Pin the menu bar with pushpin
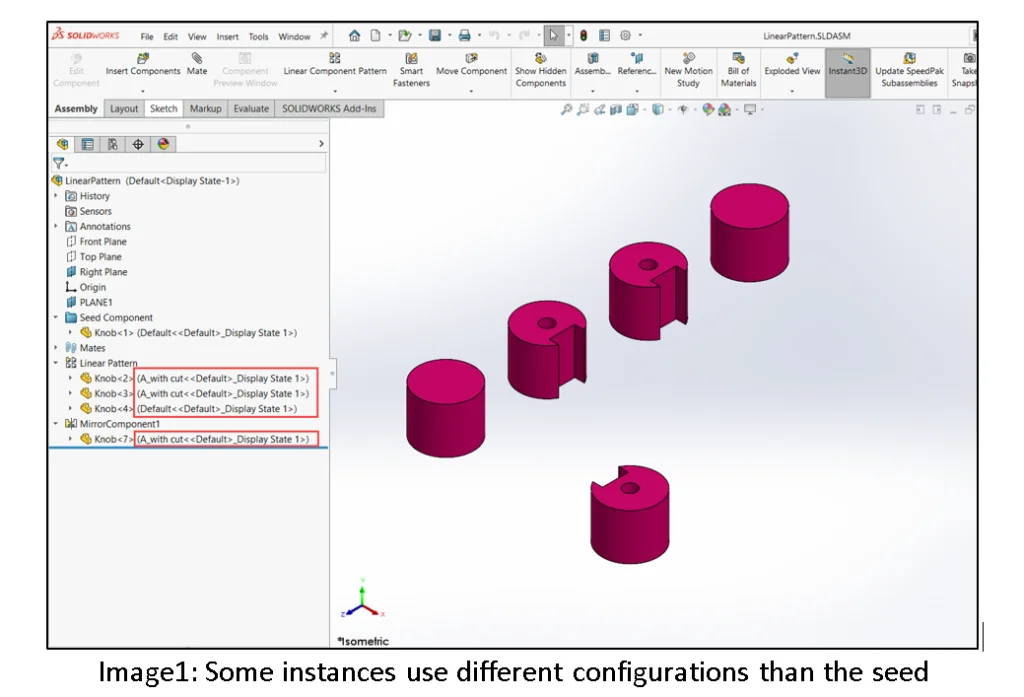 coord(323,36)
